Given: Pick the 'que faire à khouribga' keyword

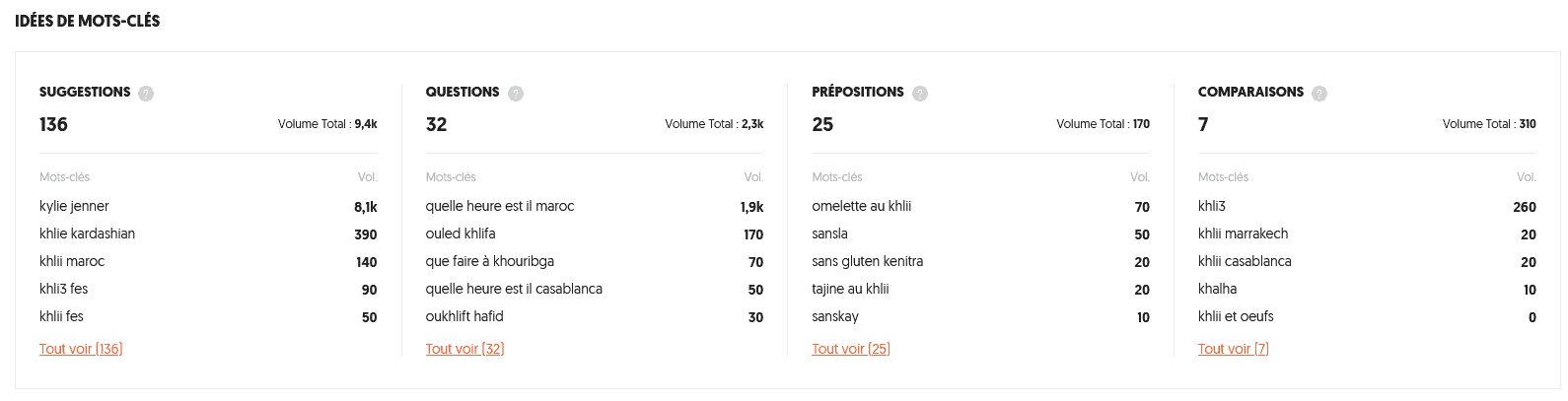Looking at the screenshot, I should click(489, 261).
